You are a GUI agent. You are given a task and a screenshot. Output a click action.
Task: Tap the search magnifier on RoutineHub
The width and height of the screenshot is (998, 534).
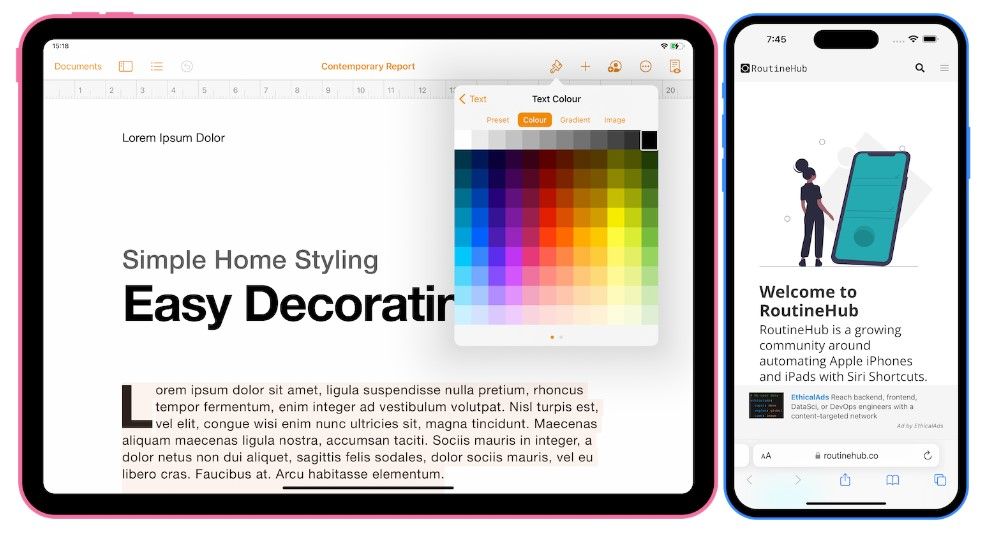[x=920, y=67]
